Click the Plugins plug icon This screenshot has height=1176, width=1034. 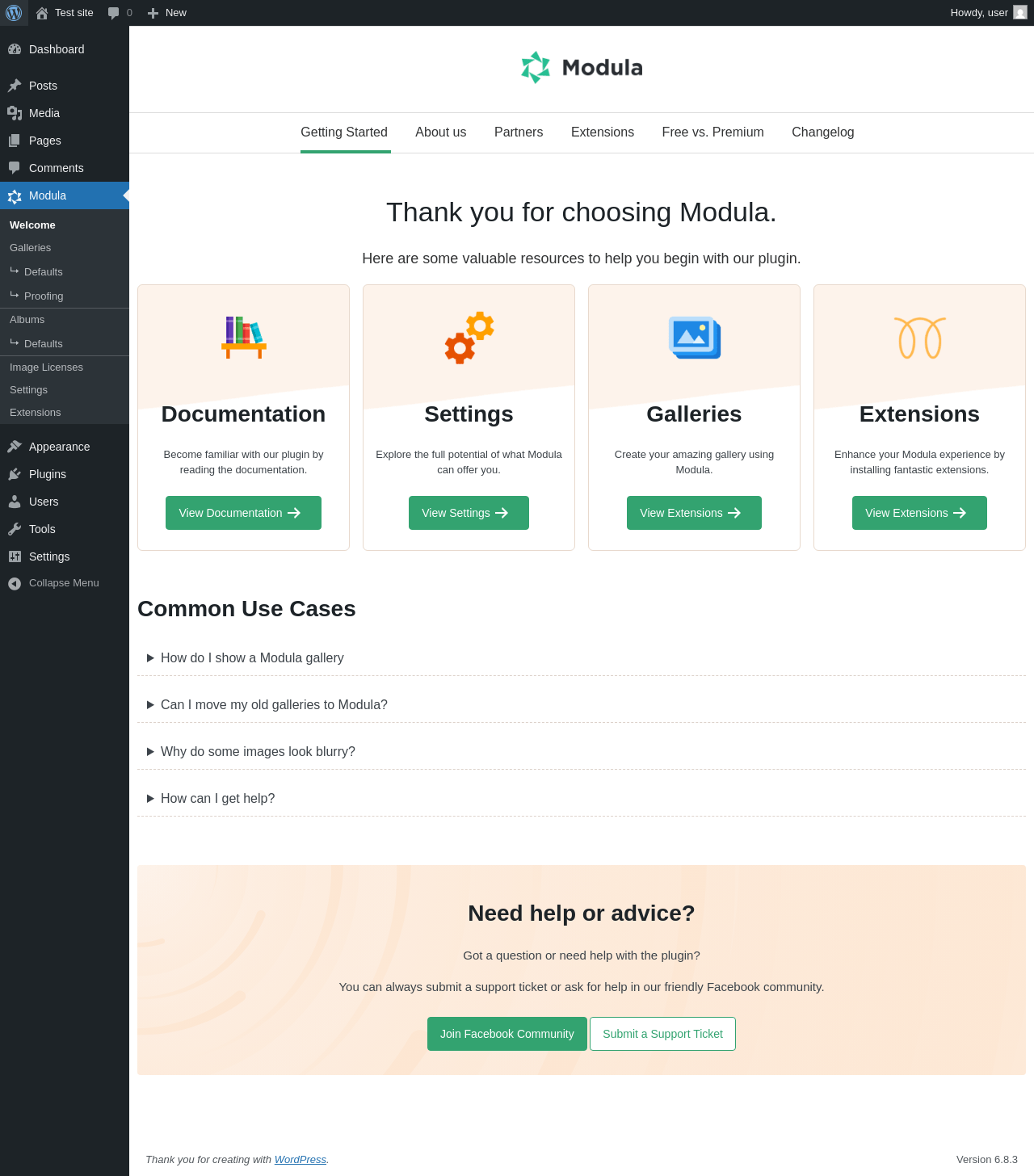coord(15,474)
